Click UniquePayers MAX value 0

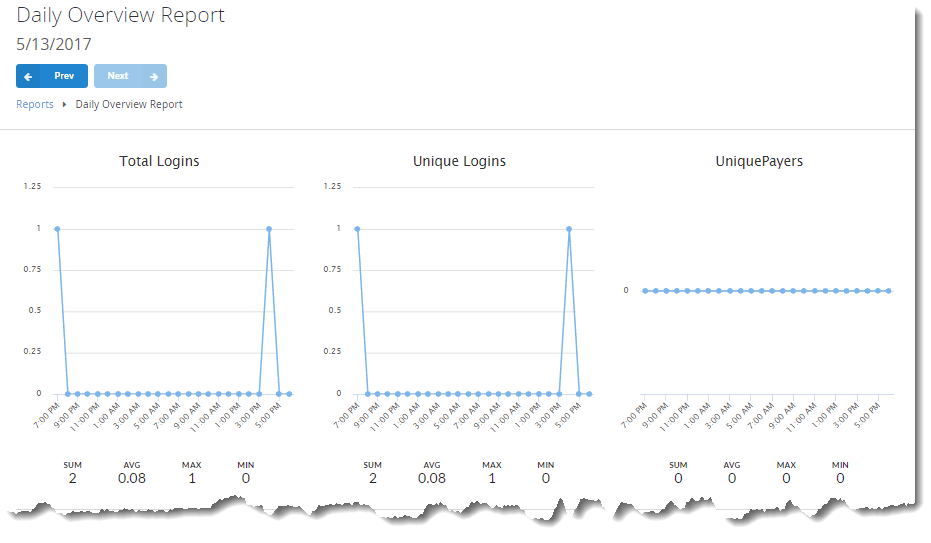tap(786, 478)
